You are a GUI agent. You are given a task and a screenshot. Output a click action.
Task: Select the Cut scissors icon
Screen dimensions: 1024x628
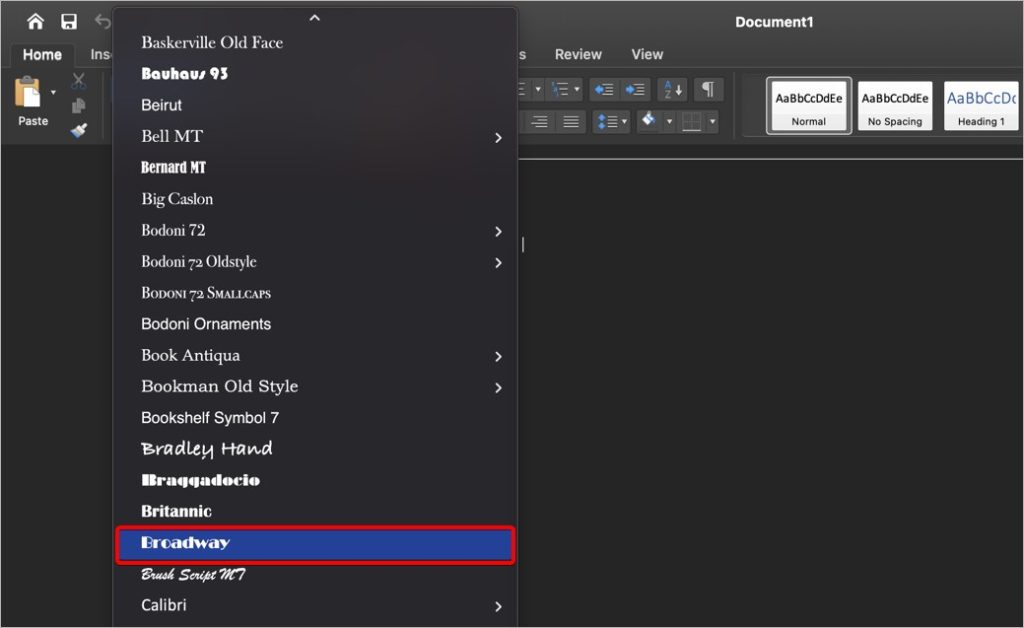coord(78,80)
